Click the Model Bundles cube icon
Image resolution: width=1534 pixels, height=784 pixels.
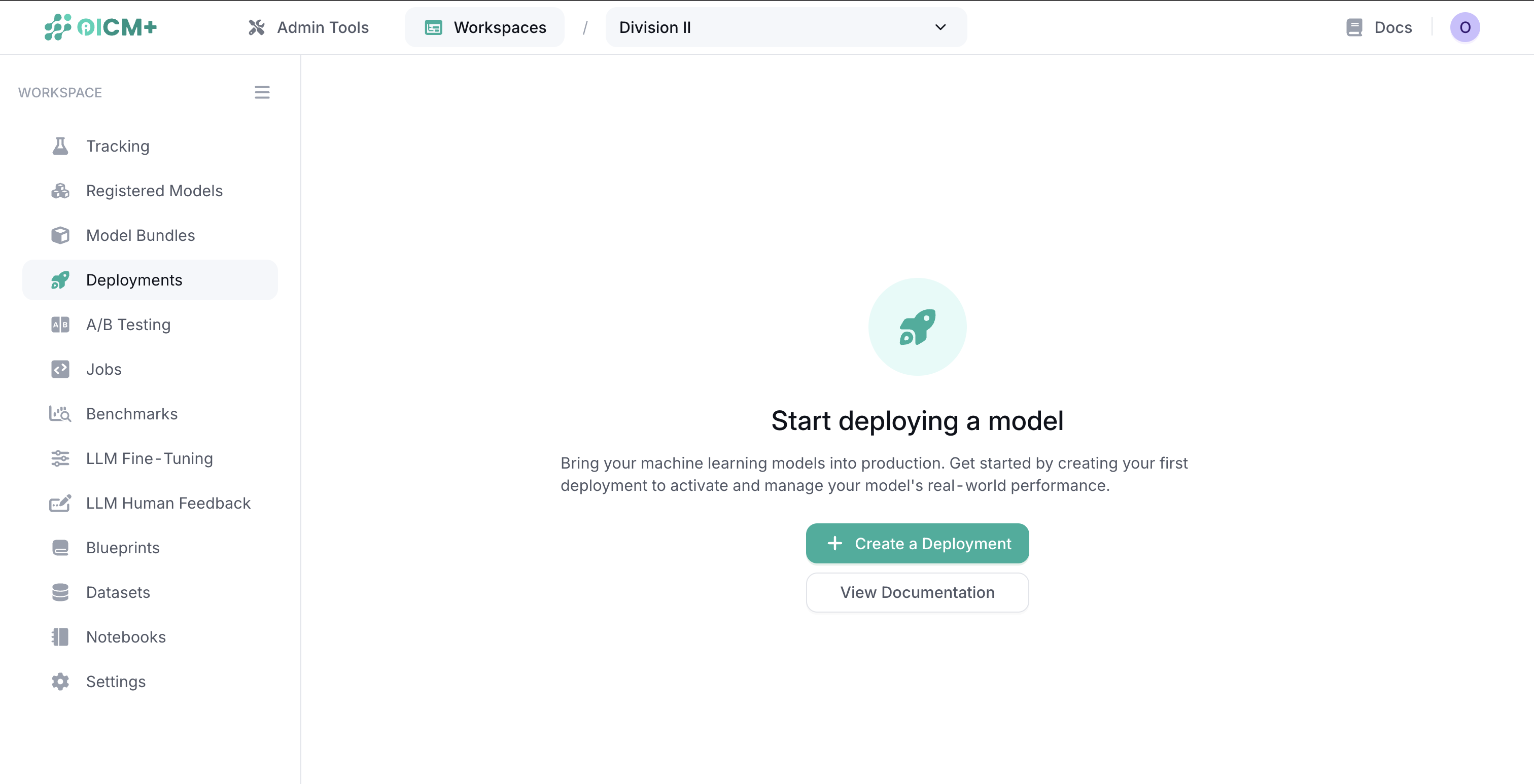[59, 235]
